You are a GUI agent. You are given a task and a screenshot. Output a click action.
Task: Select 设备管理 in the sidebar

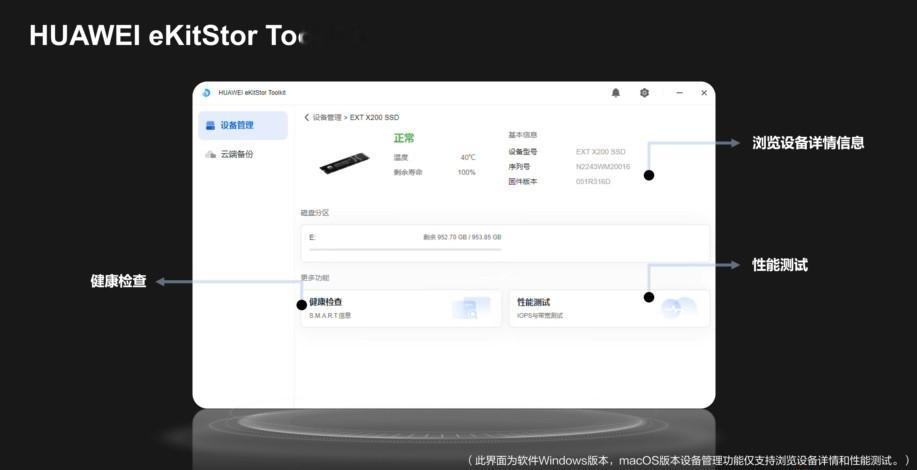[243, 125]
